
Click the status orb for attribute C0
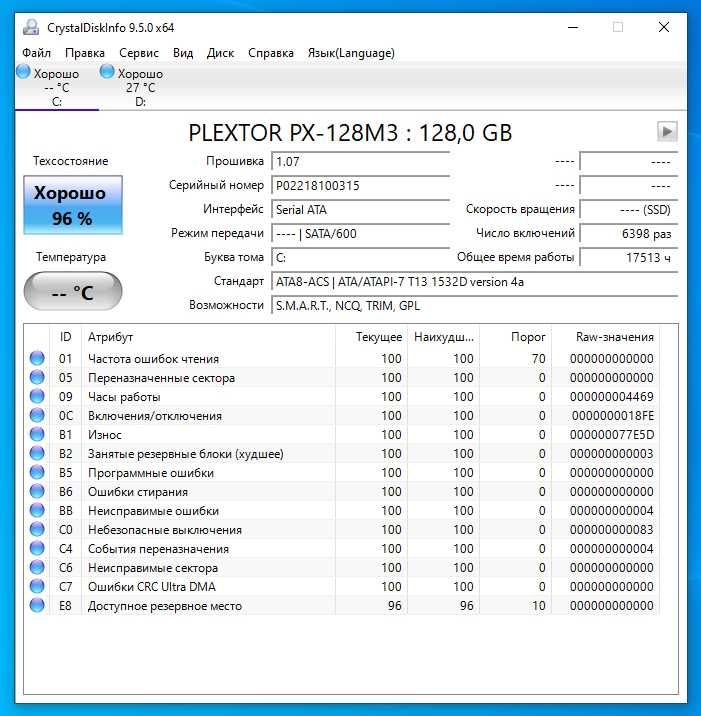[x=37, y=529]
